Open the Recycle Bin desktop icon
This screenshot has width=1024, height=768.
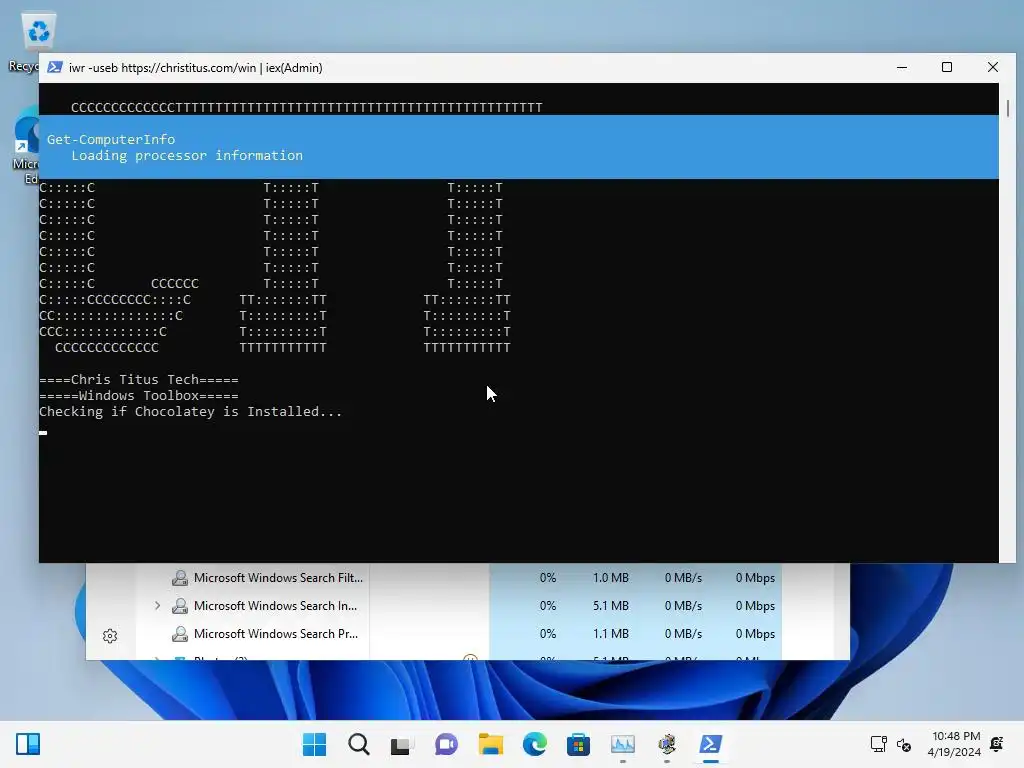click(x=38, y=31)
